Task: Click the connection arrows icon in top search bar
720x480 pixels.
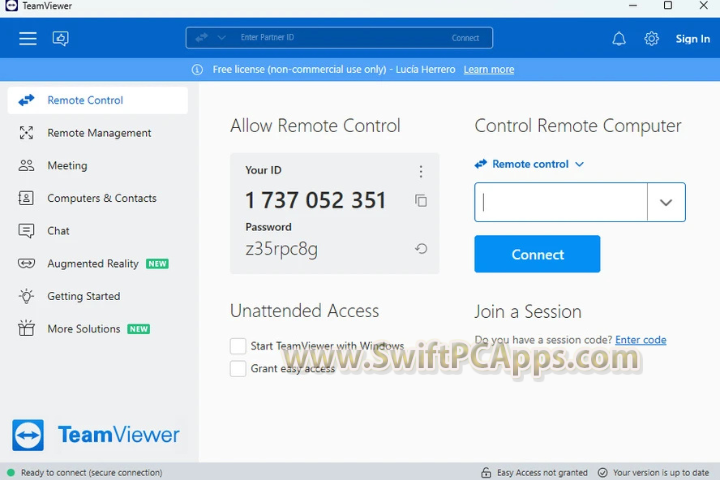Action: 202,38
